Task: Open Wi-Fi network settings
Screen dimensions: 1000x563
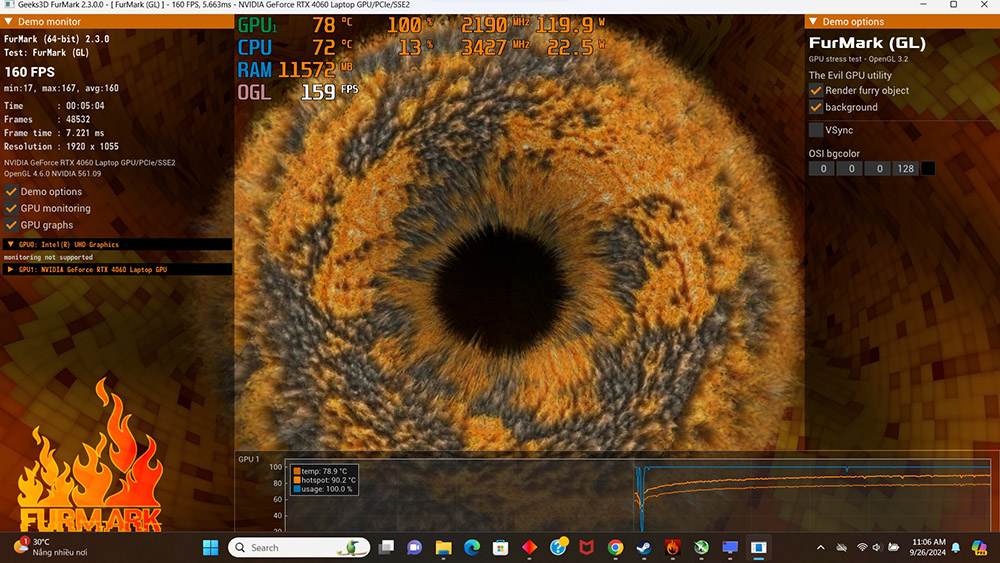Action: point(862,547)
